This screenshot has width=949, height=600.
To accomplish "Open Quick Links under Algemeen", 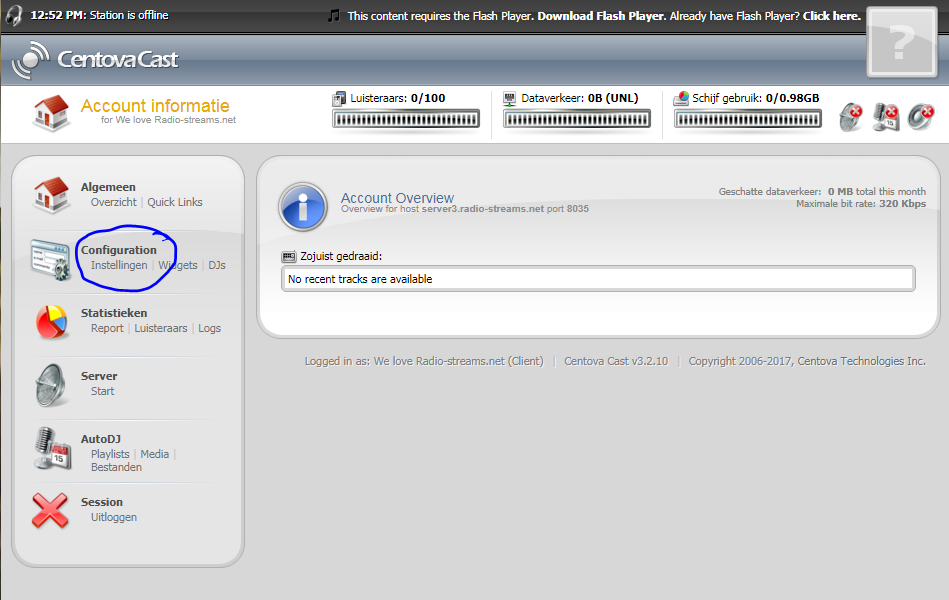I will [175, 202].
